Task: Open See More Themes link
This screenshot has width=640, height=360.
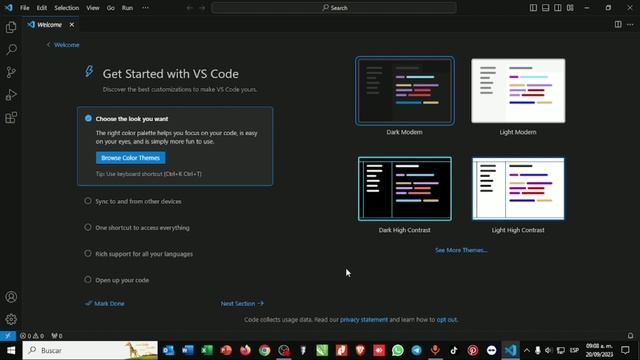Action: pos(461,250)
